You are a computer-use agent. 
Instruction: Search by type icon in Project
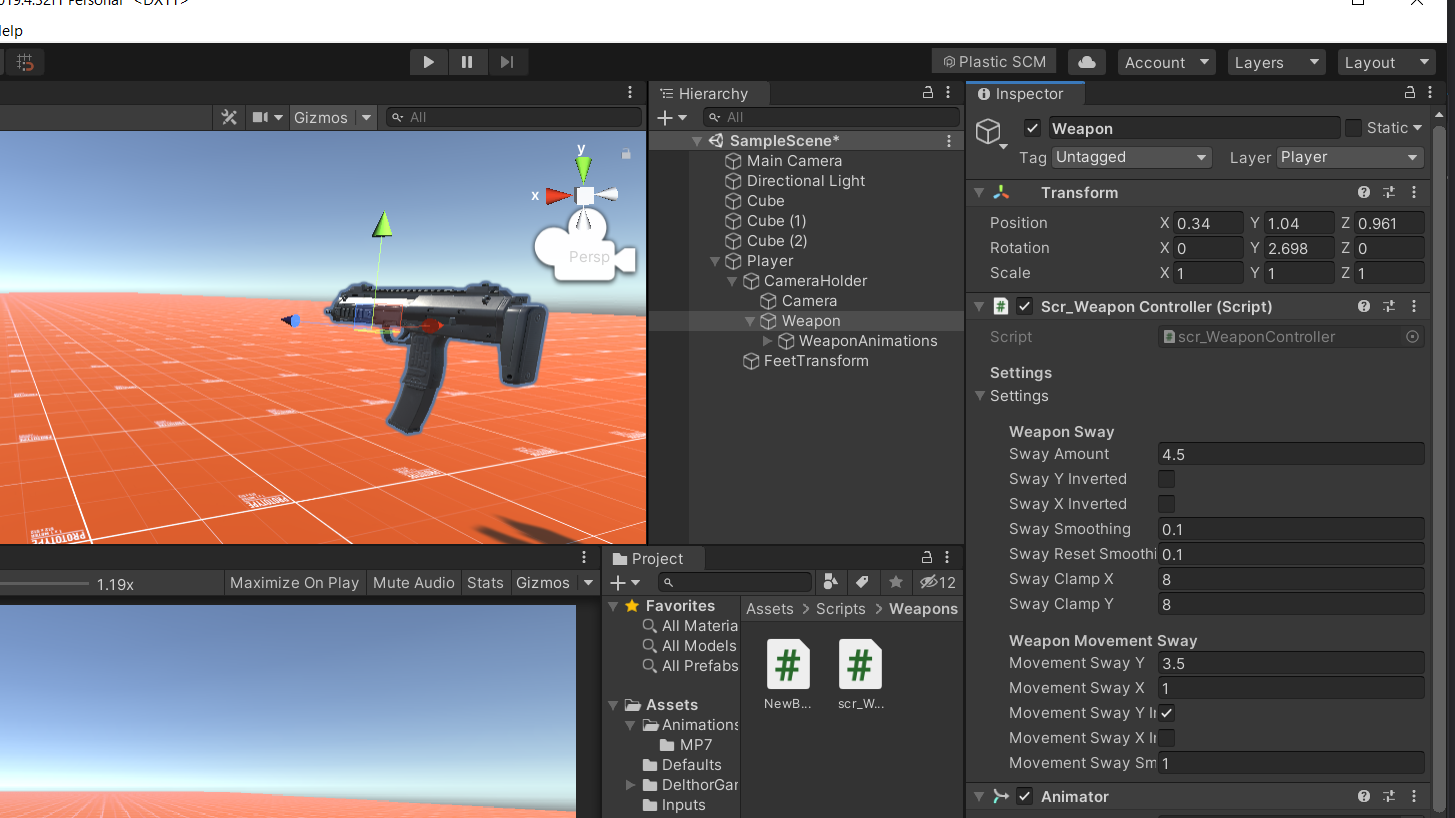[830, 582]
